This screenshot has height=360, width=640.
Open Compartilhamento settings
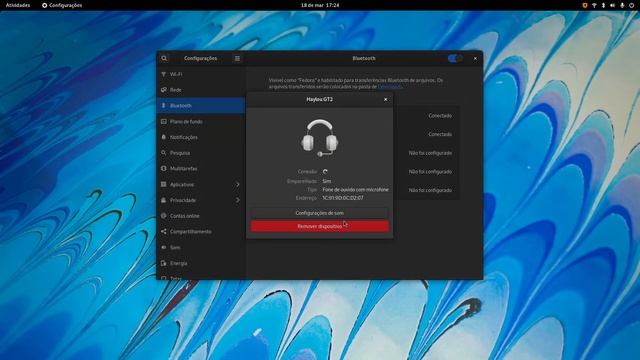coord(201,231)
